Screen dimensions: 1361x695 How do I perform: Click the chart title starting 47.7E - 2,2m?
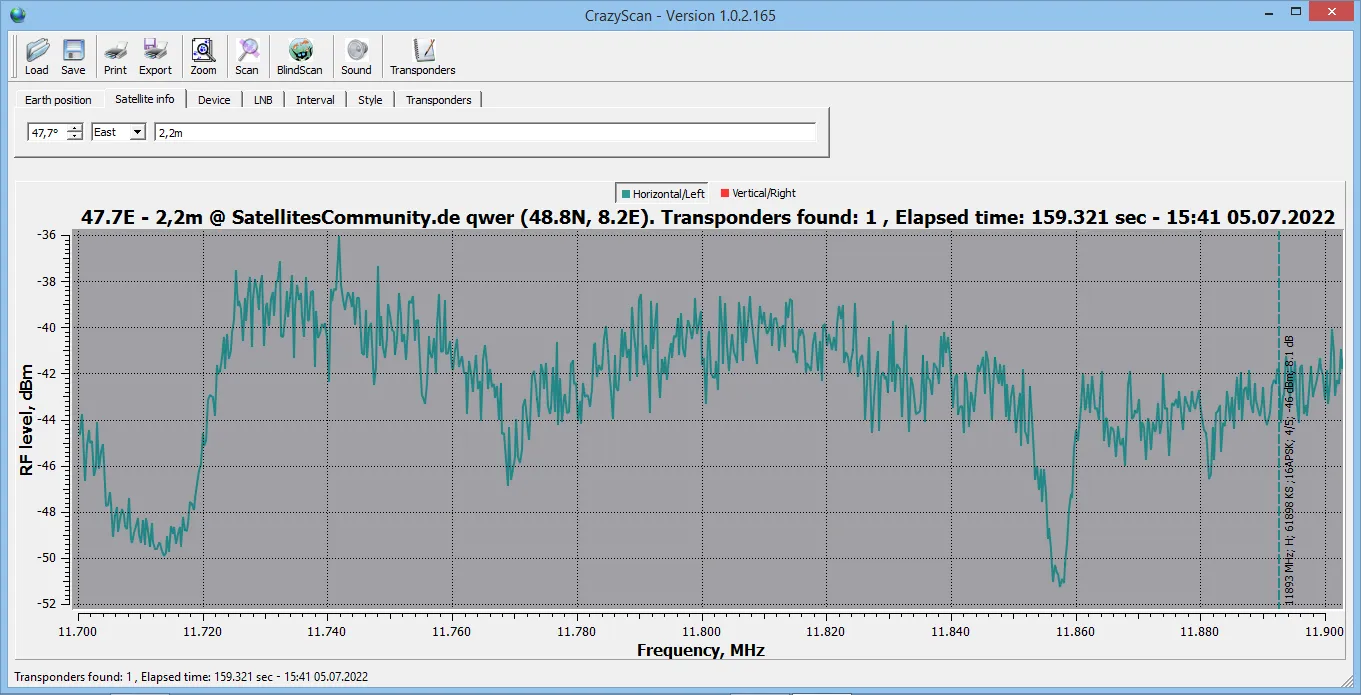tap(707, 217)
